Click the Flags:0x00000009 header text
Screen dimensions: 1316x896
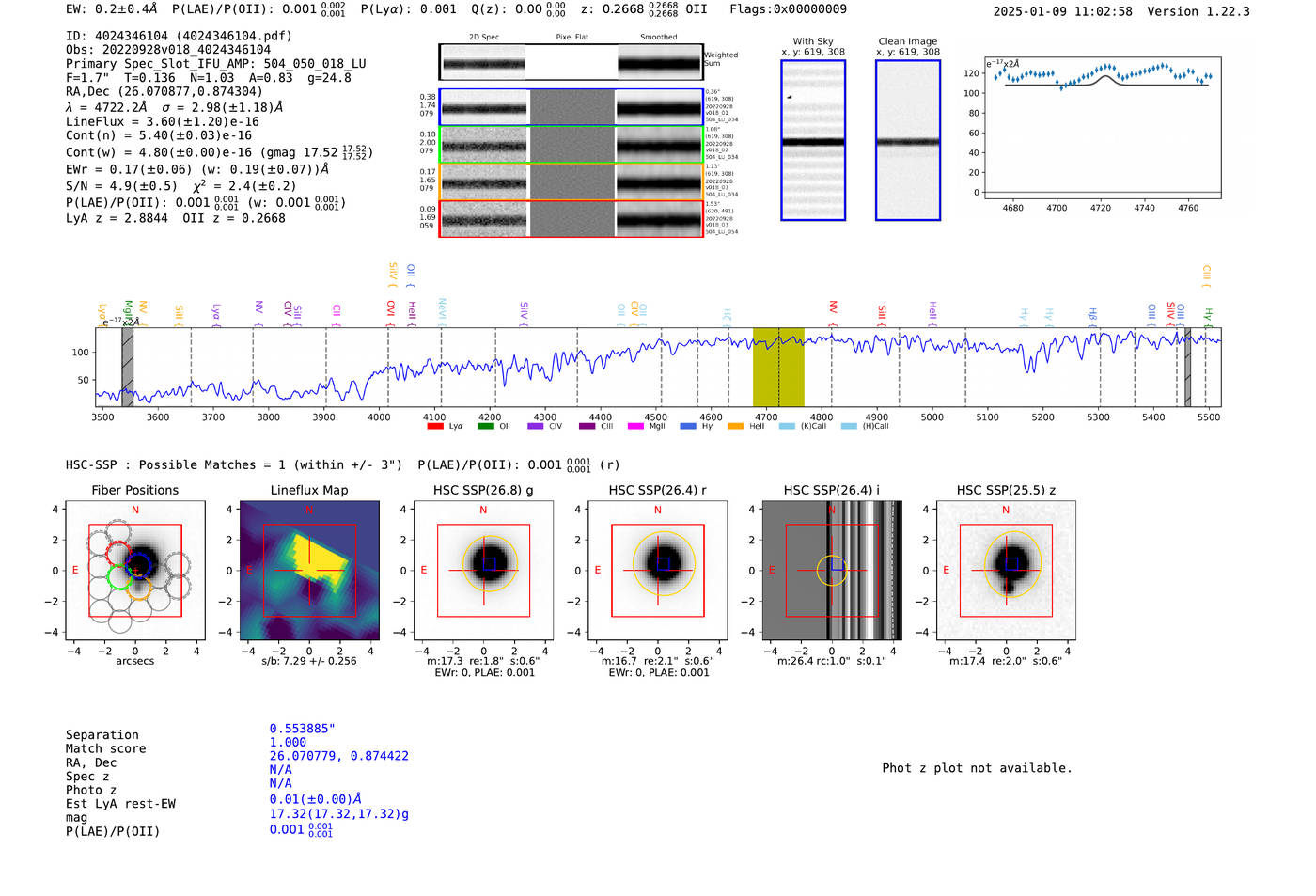click(x=788, y=9)
